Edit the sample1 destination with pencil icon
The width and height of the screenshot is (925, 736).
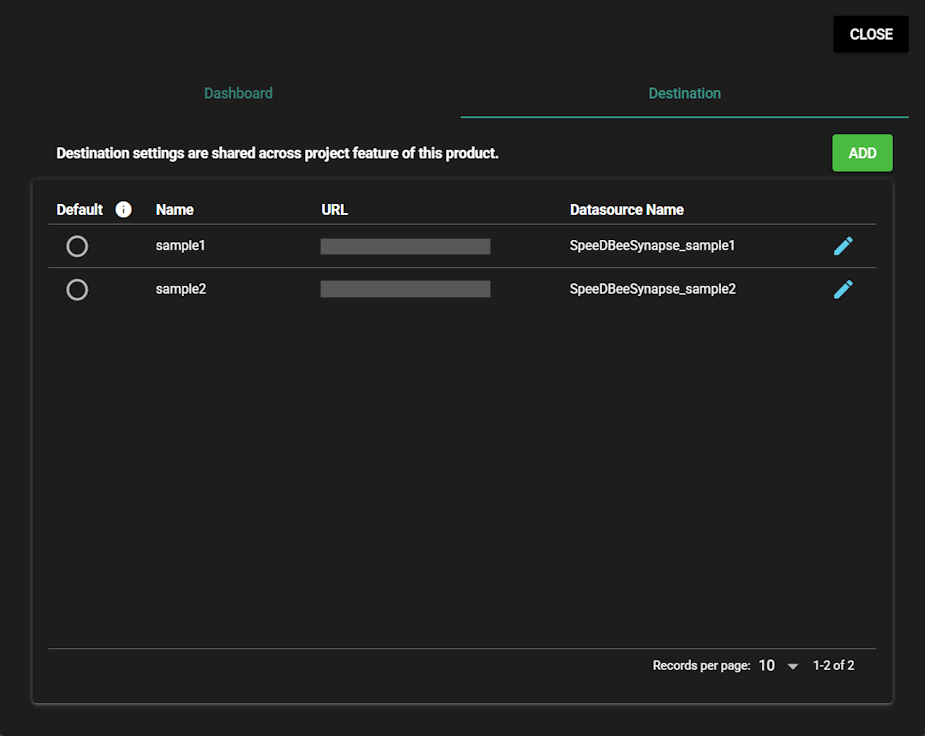pyautogui.click(x=843, y=246)
